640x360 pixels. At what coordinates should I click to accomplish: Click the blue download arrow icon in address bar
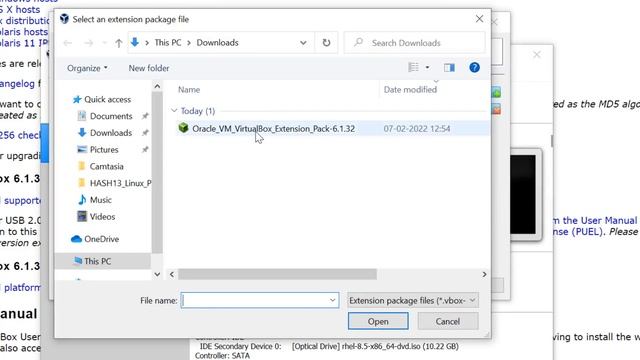(x=135, y=42)
